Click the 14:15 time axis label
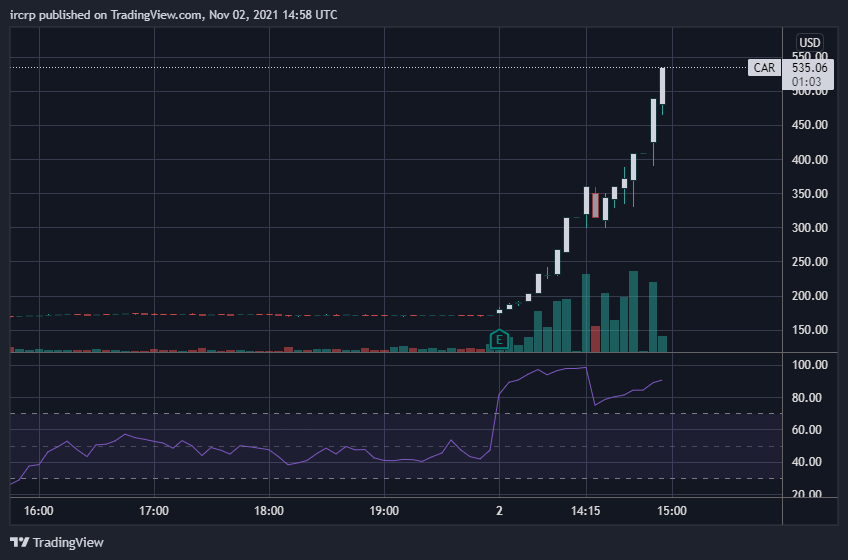 586,511
